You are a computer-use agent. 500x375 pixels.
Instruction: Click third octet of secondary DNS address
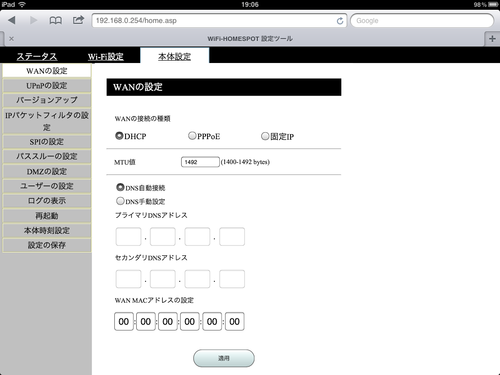click(197, 279)
